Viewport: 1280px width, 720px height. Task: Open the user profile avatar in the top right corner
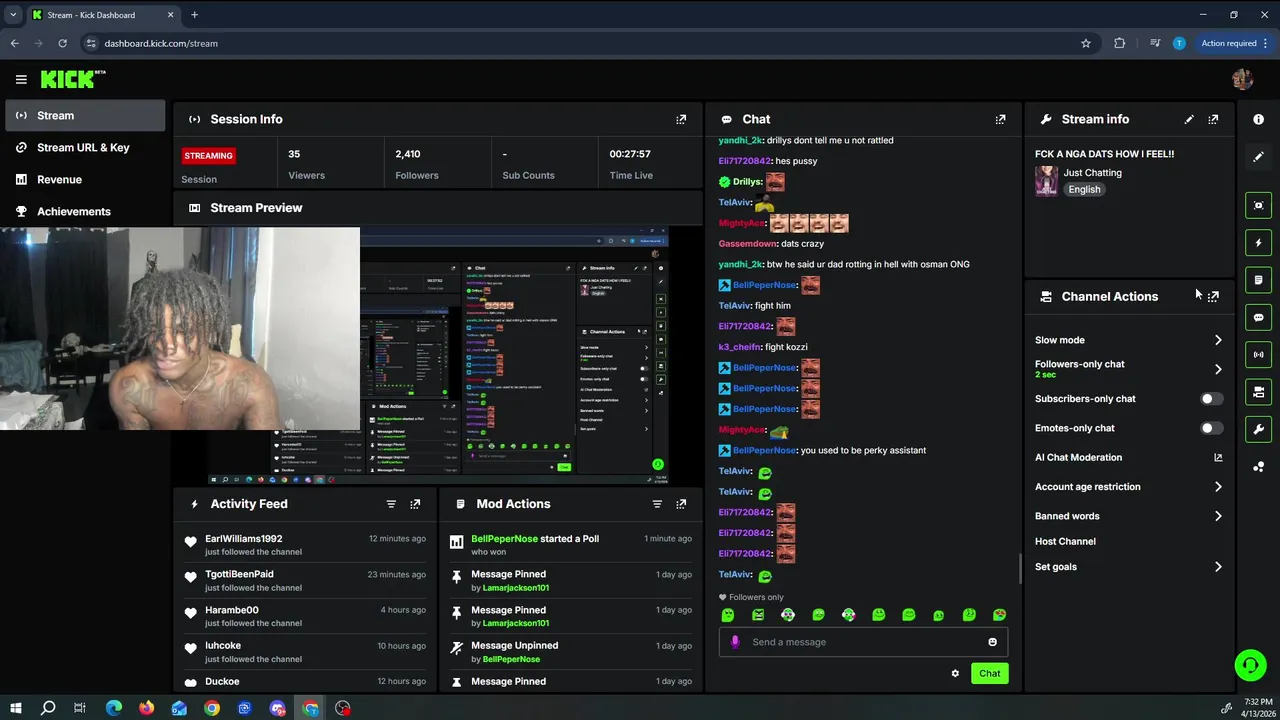1242,79
